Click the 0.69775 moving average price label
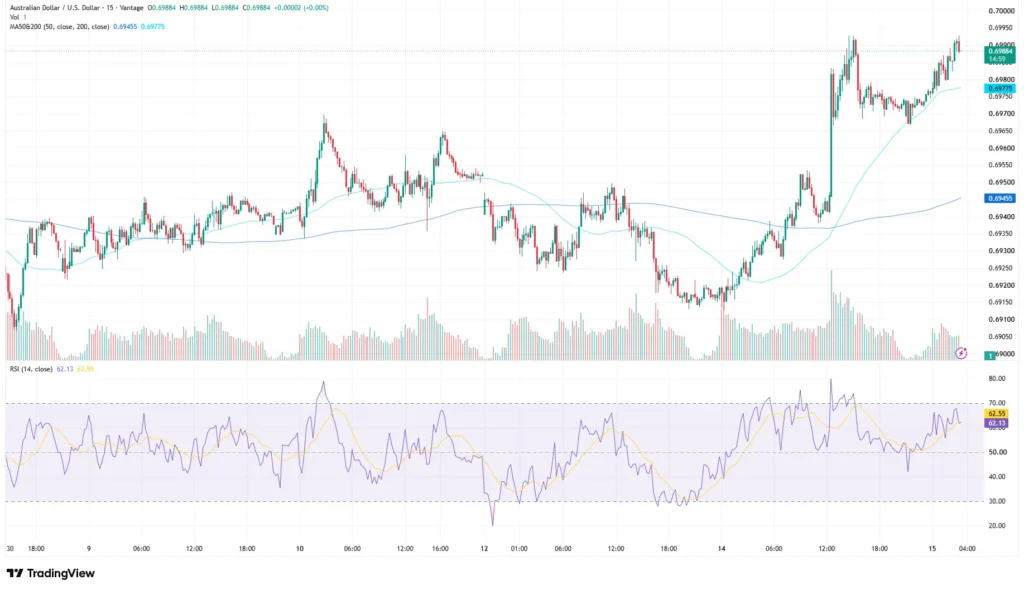Viewport: 1024px width, 590px height. point(1000,88)
